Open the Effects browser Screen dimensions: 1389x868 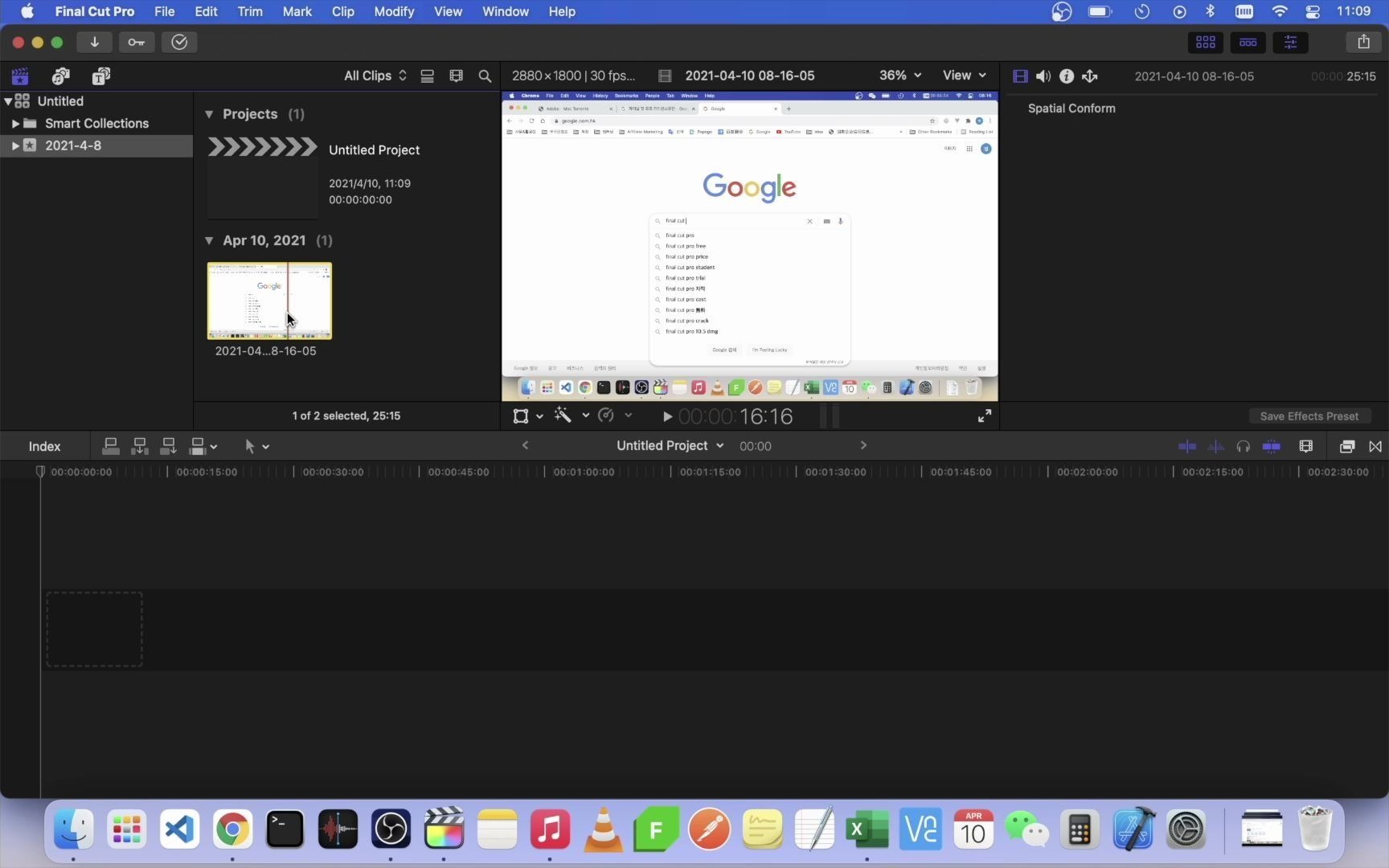1347,447
